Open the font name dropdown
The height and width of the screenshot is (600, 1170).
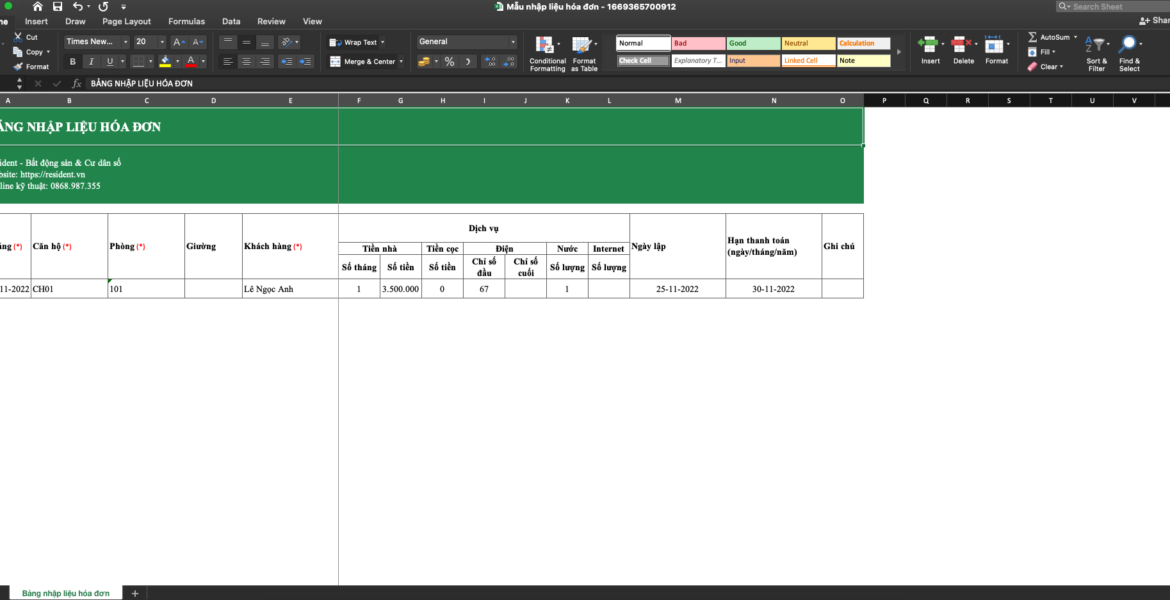[125, 42]
